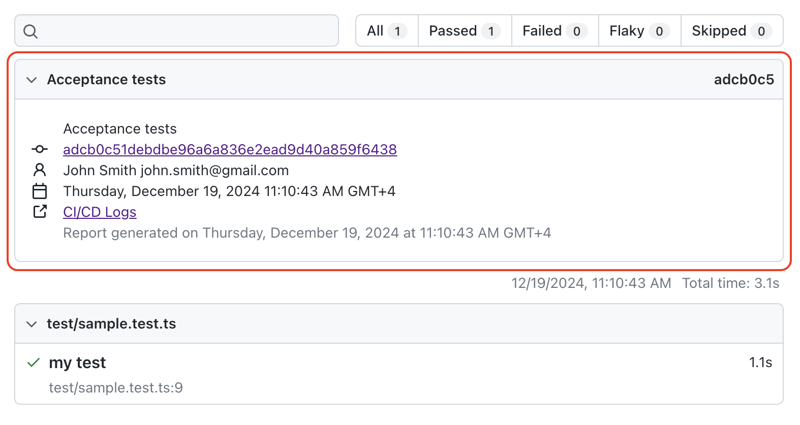Filter by Skipped tests

[731, 31]
